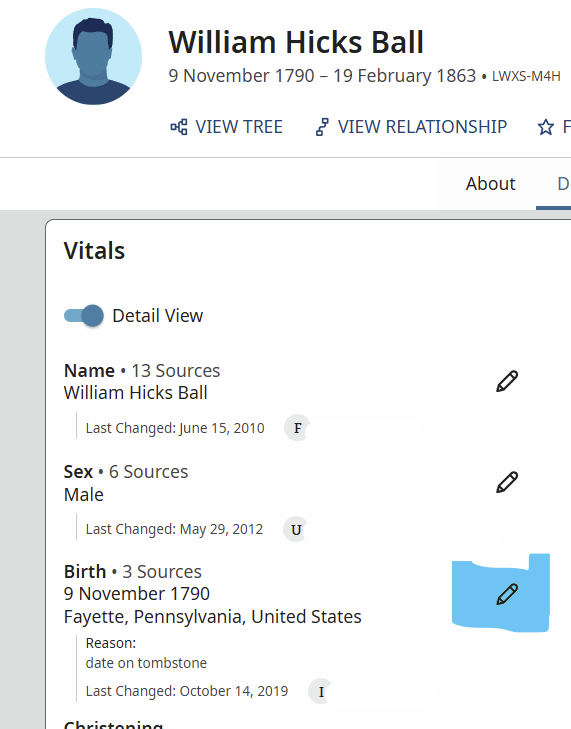
Task: Open the 13 Sources link for Name
Action: [176, 371]
